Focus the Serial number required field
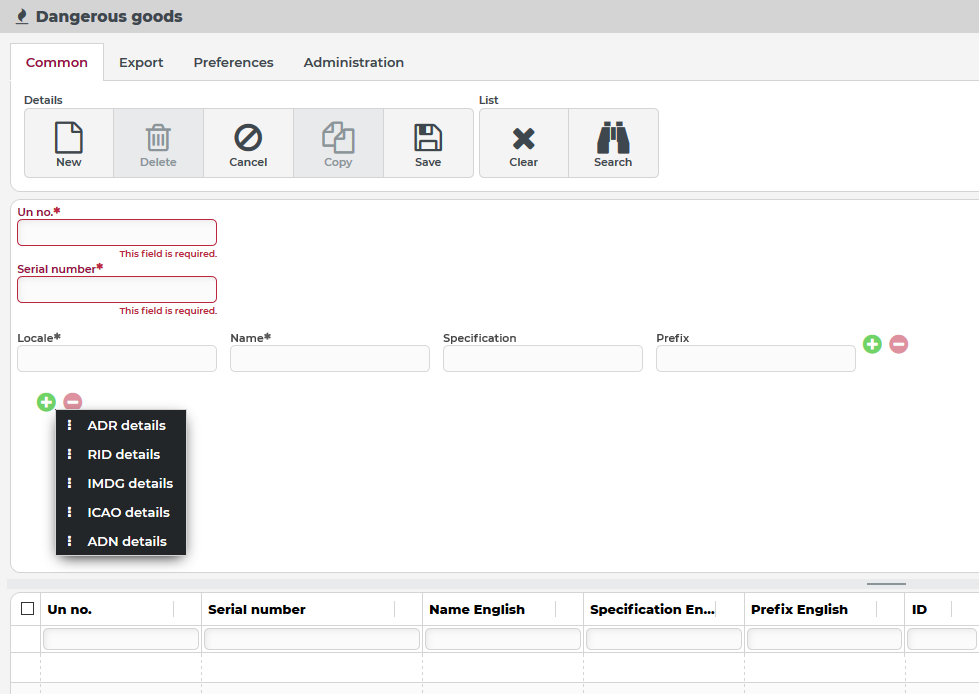Viewport: 979px width, 694px height. pos(117,290)
